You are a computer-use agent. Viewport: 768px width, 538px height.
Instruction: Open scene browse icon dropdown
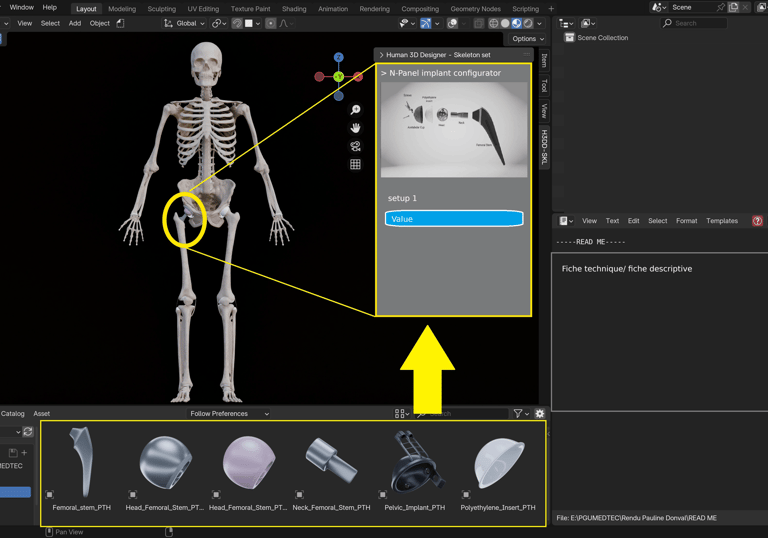659,7
